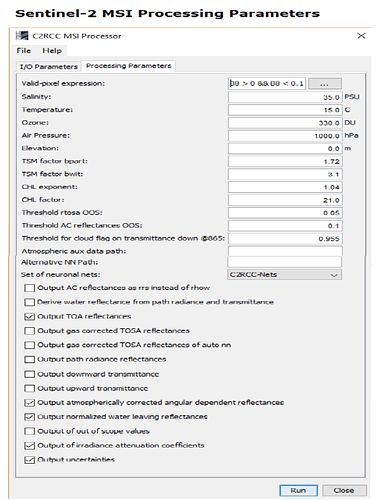
Task: Toggle atmospherically corrected angular dependent reflectances
Action: pos(29,403)
